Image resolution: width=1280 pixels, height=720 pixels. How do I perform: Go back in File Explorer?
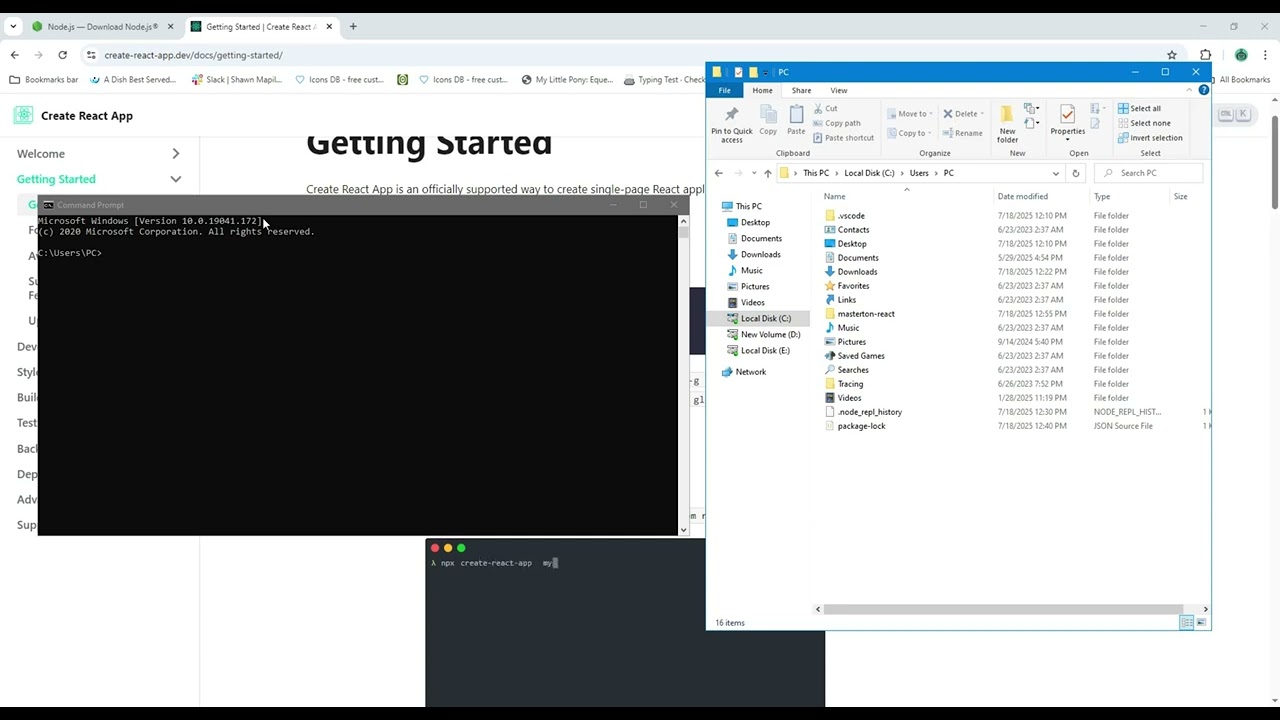(718, 173)
